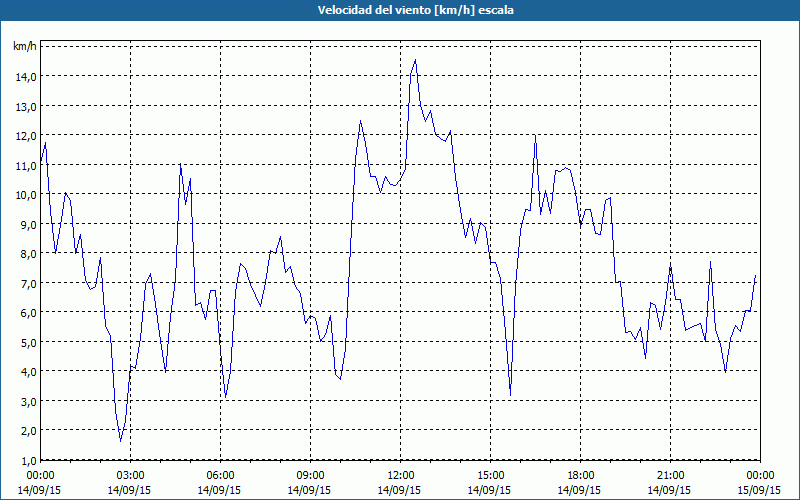Viewport: 800px width, 500px height.
Task: Click the '14/09/15' date under '15:00'
Action: (x=490, y=490)
